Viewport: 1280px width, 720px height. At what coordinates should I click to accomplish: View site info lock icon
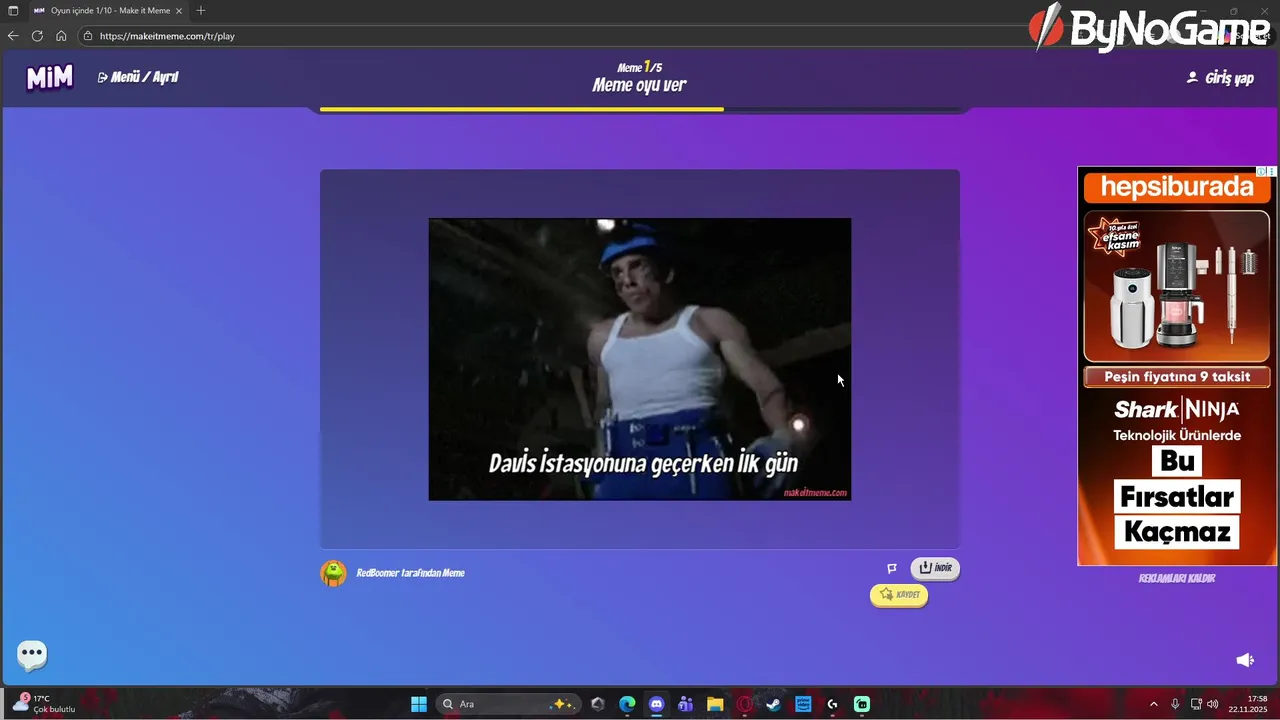coord(88,36)
